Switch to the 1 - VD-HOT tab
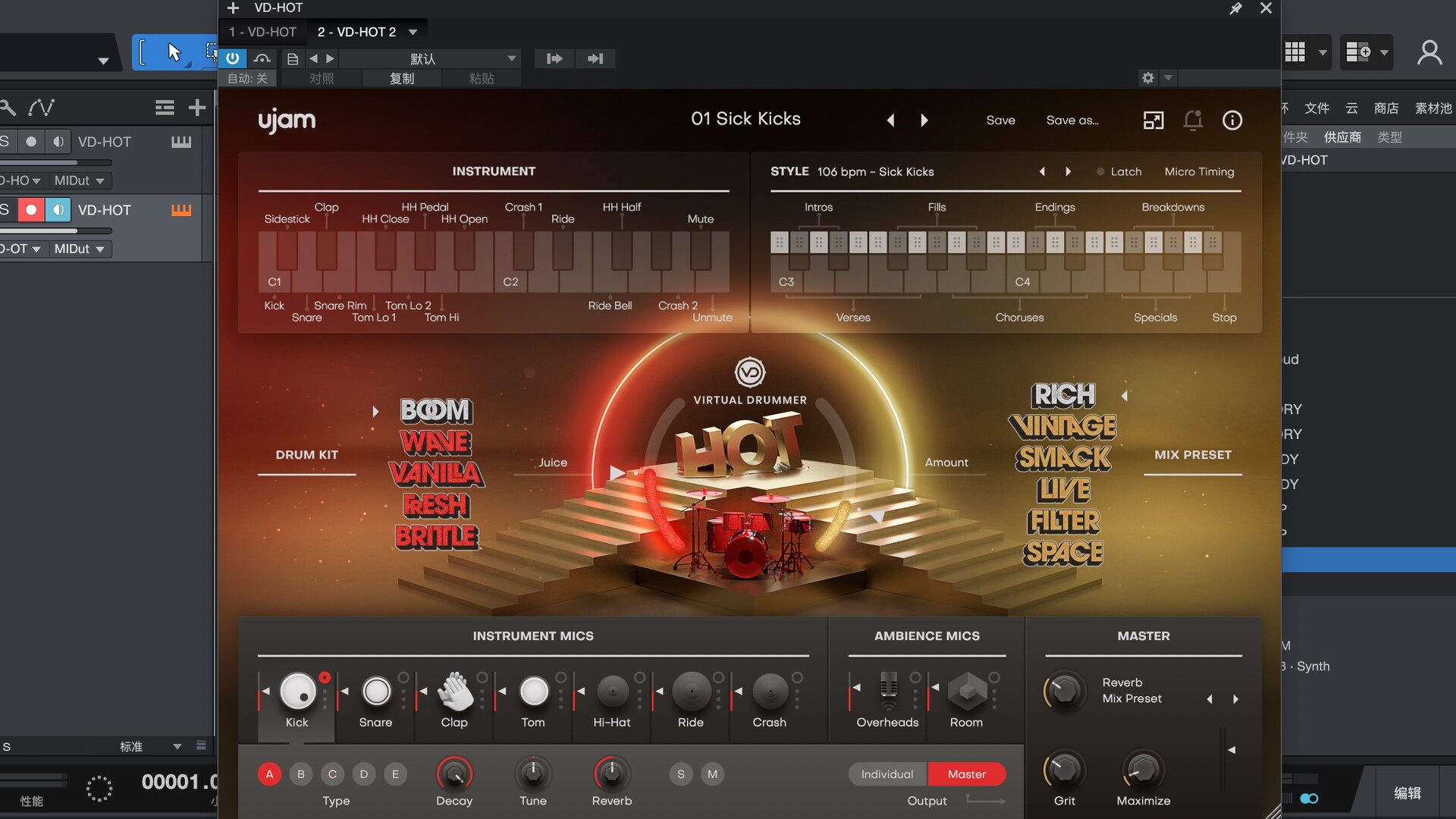The width and height of the screenshot is (1456, 819). click(x=262, y=32)
